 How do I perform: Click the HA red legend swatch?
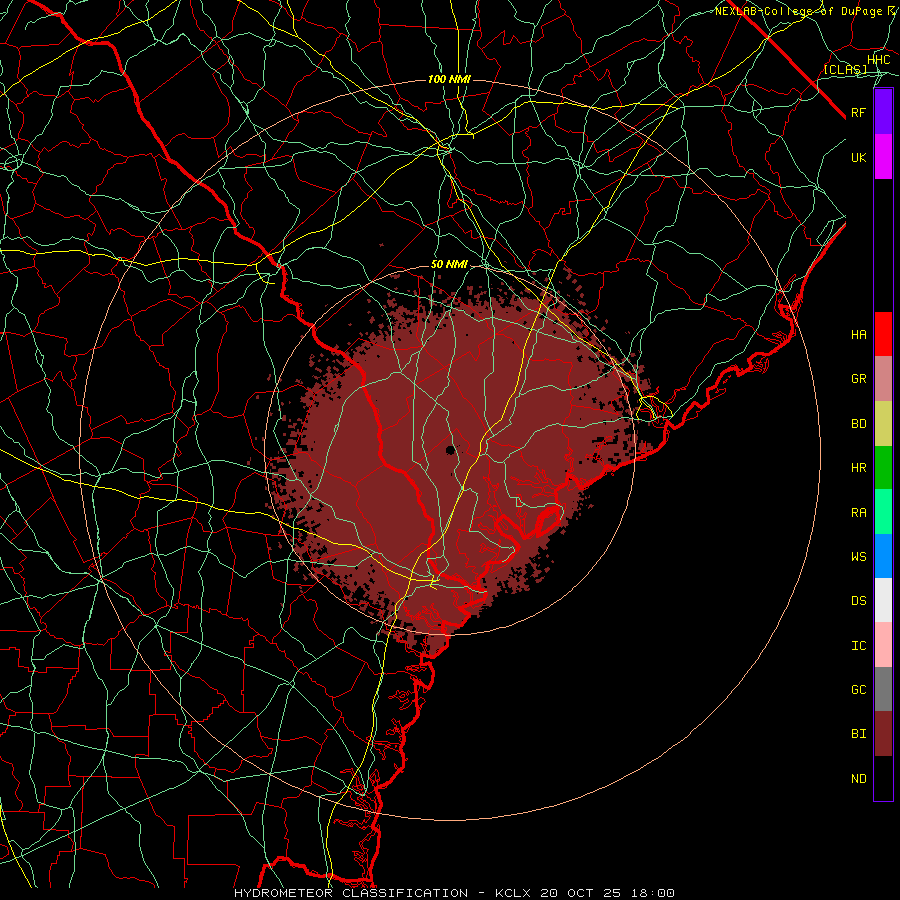[883, 334]
